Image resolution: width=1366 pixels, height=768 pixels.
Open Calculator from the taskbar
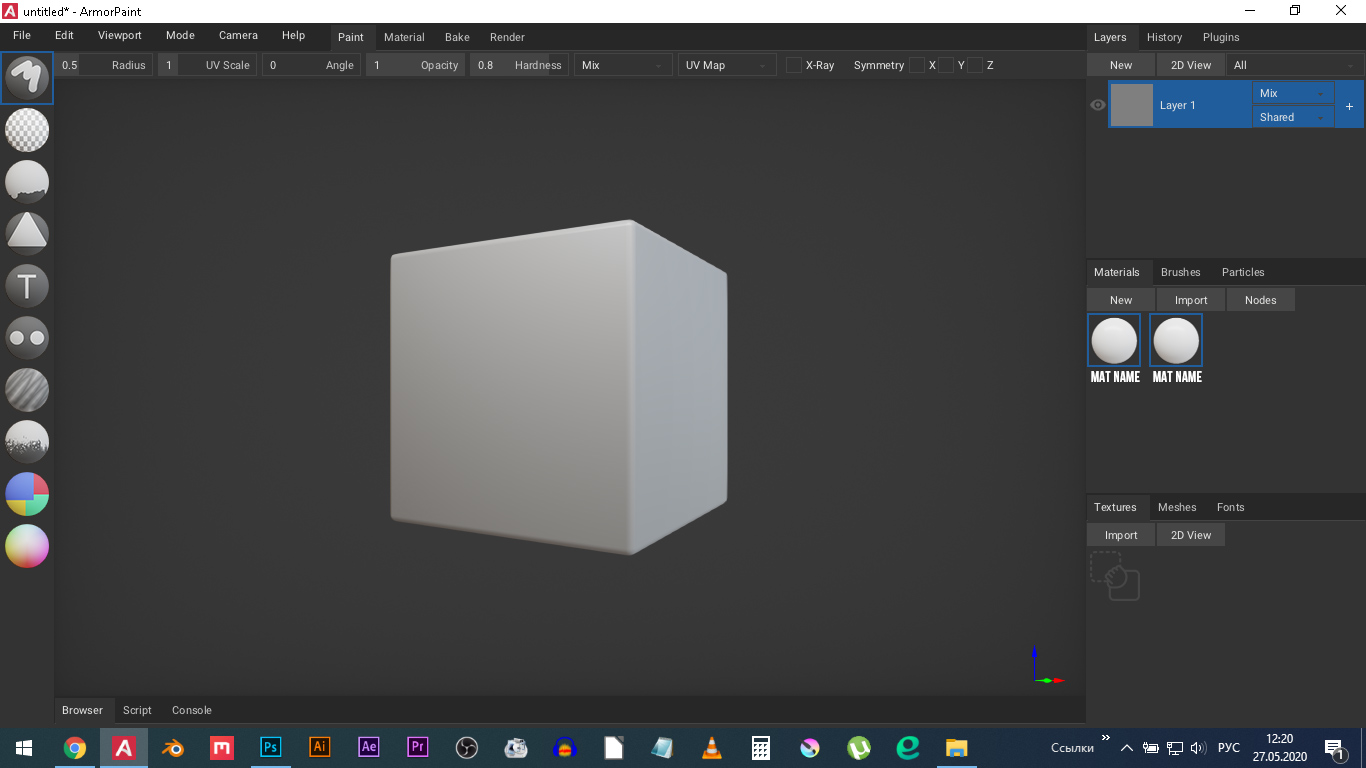[761, 747]
